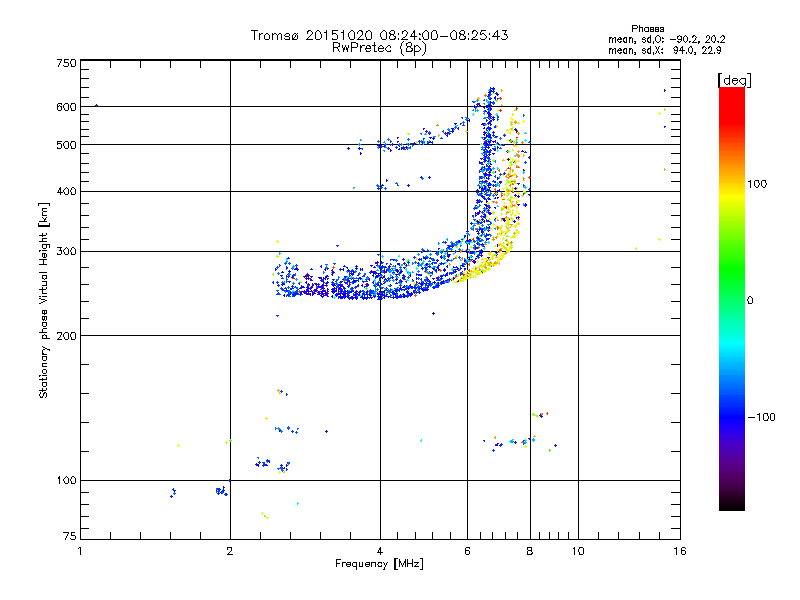Click the 'Stationary phase Virtual Height [km]' axis title
Image resolution: width=800 pixels, height=600 pixels.
coord(43,300)
